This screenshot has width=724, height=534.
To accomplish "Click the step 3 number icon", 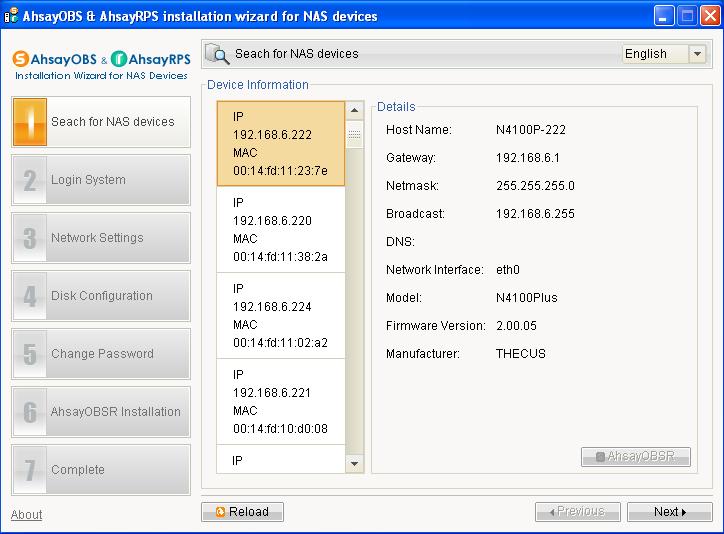I will [30, 238].
